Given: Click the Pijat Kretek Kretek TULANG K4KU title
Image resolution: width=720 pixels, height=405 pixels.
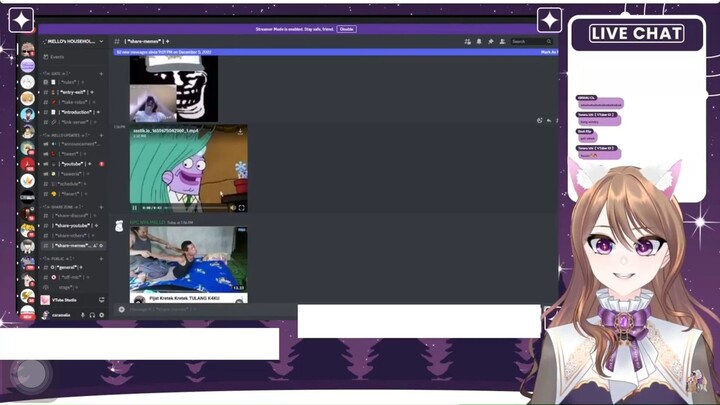Looking at the screenshot, I should [184, 298].
